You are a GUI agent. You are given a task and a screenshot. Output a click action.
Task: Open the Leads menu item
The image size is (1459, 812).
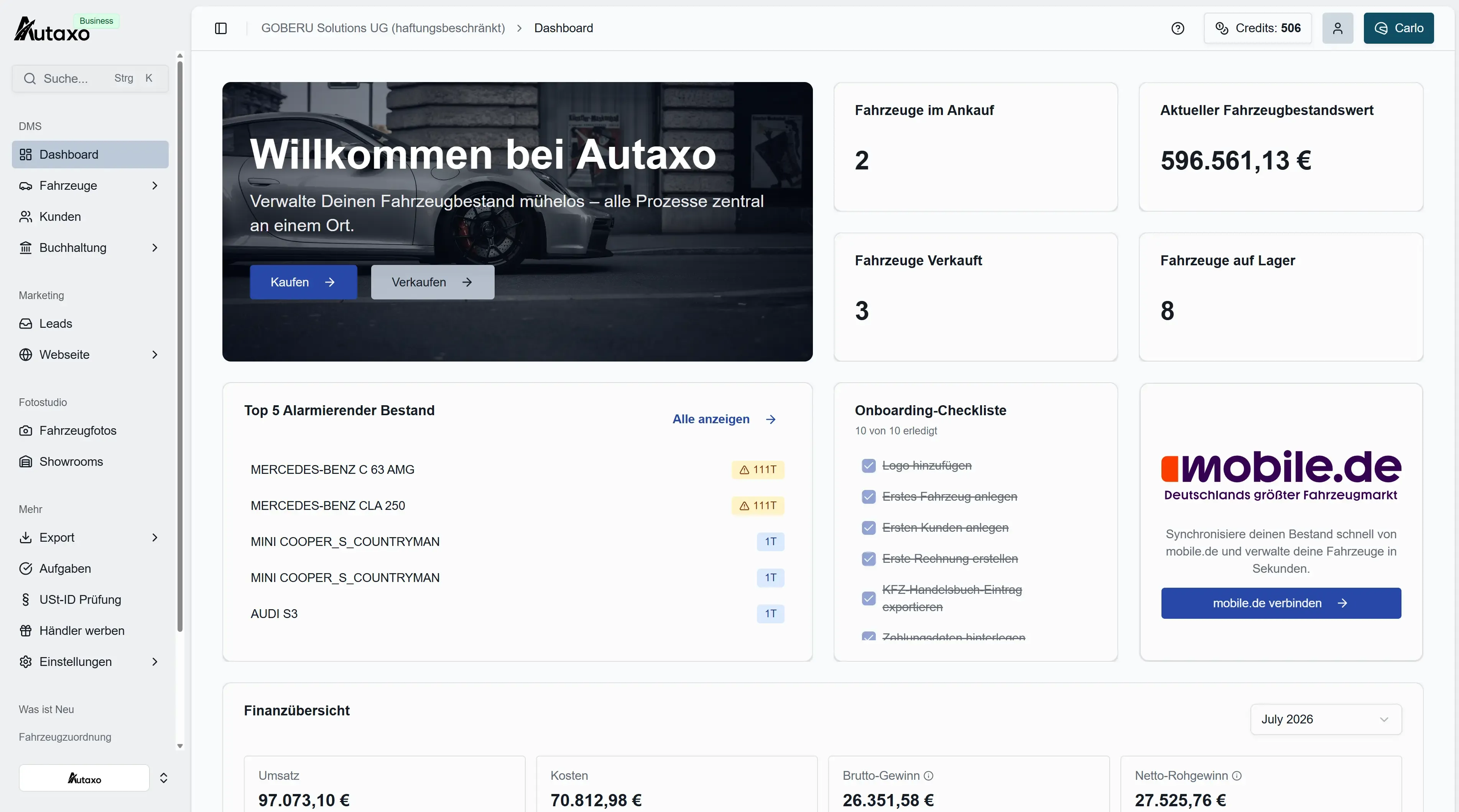click(x=90, y=324)
